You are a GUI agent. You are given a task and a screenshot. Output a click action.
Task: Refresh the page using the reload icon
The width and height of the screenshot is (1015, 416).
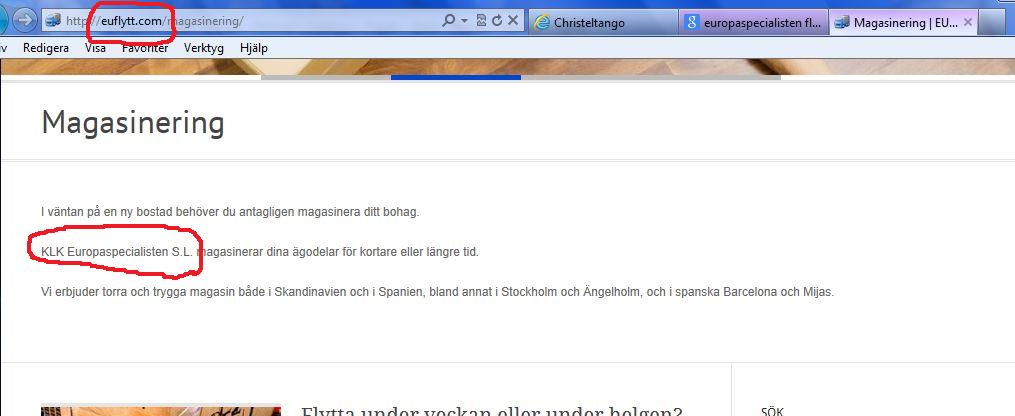(x=497, y=21)
